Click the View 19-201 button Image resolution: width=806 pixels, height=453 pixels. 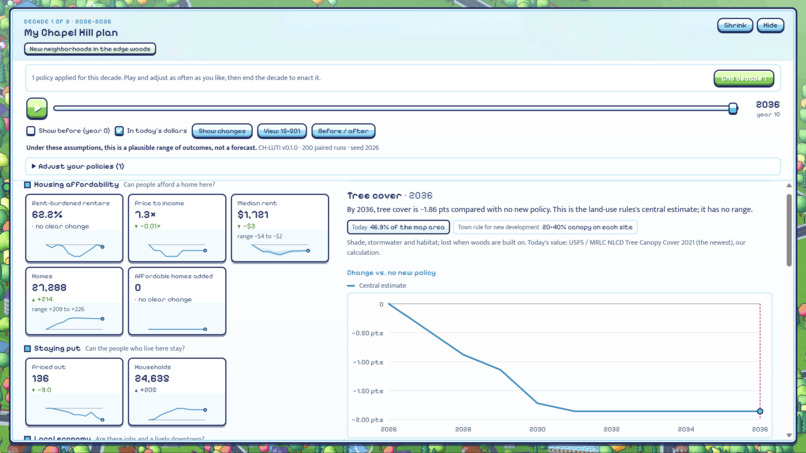click(x=282, y=131)
